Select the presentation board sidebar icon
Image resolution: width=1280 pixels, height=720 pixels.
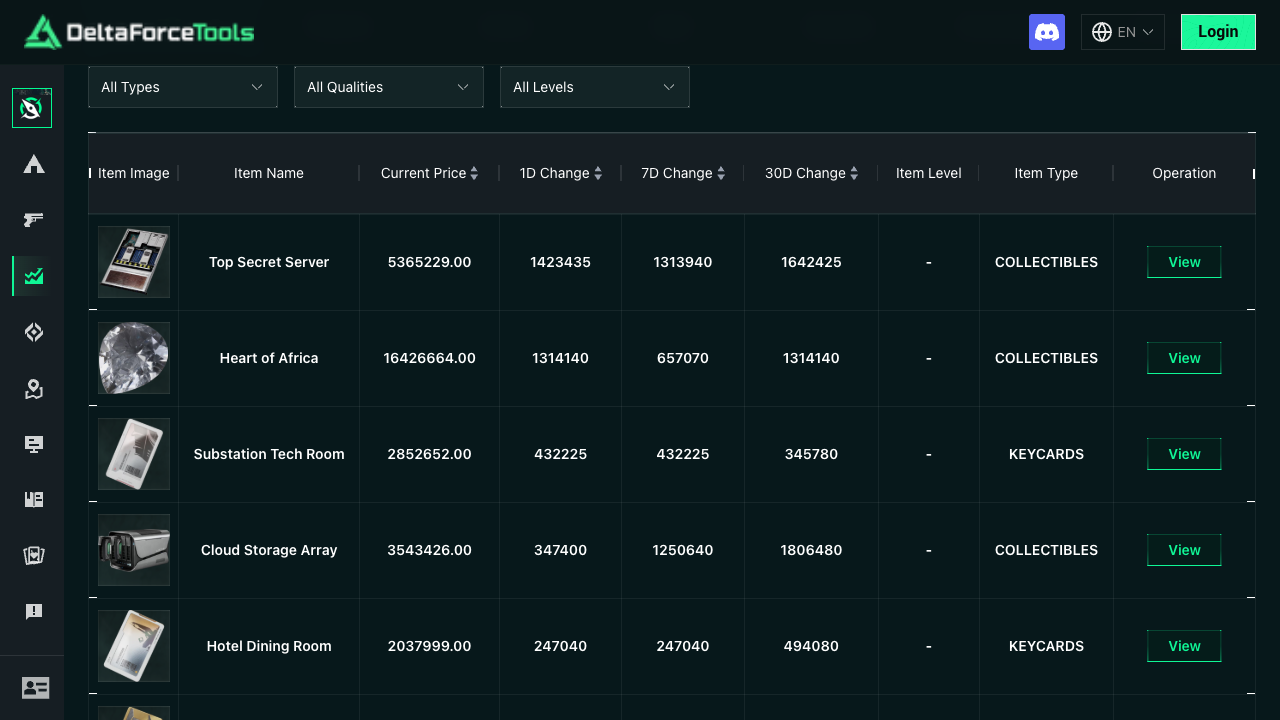(34, 444)
